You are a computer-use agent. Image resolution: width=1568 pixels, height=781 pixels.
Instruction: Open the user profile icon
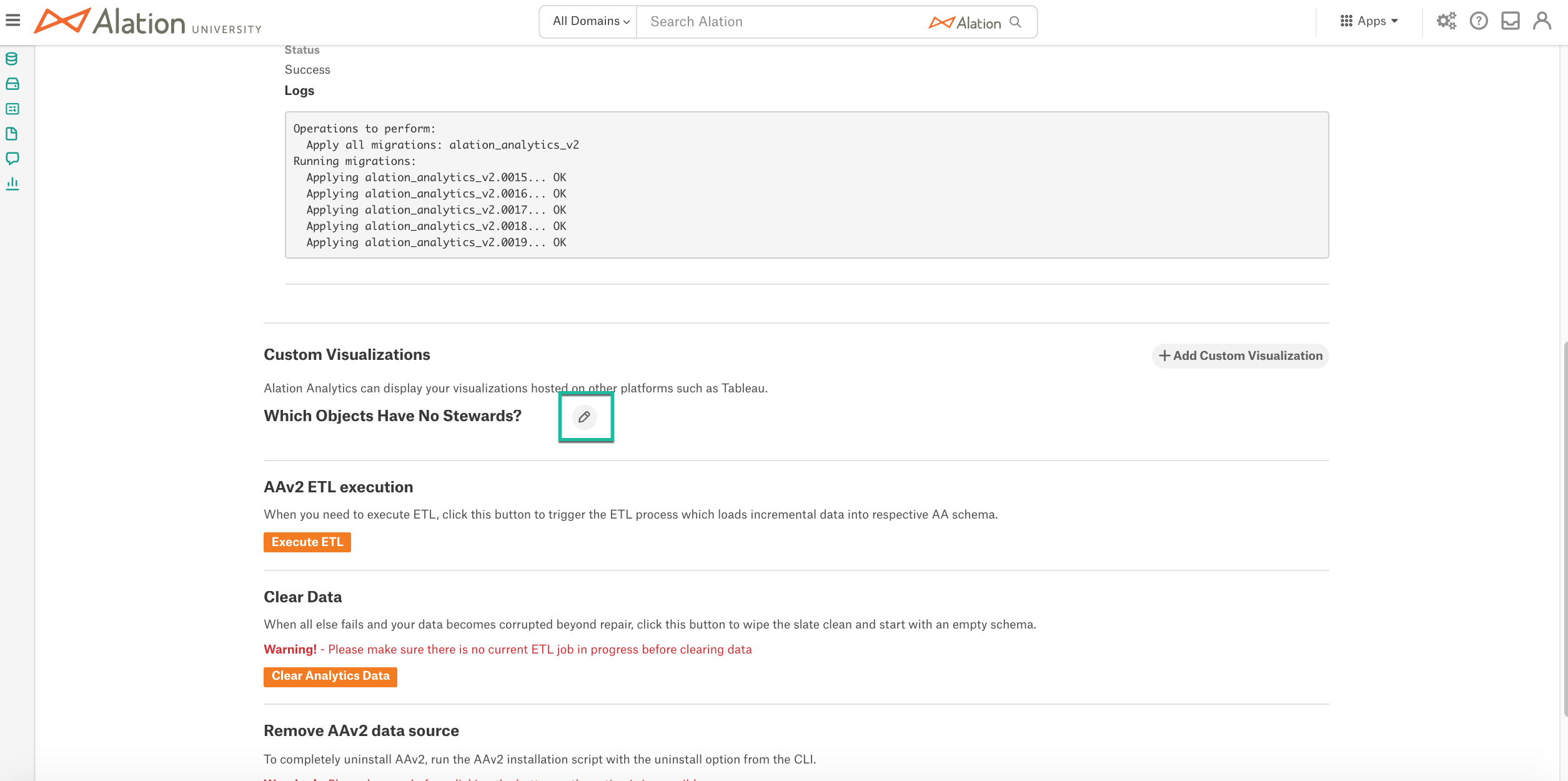click(x=1542, y=21)
